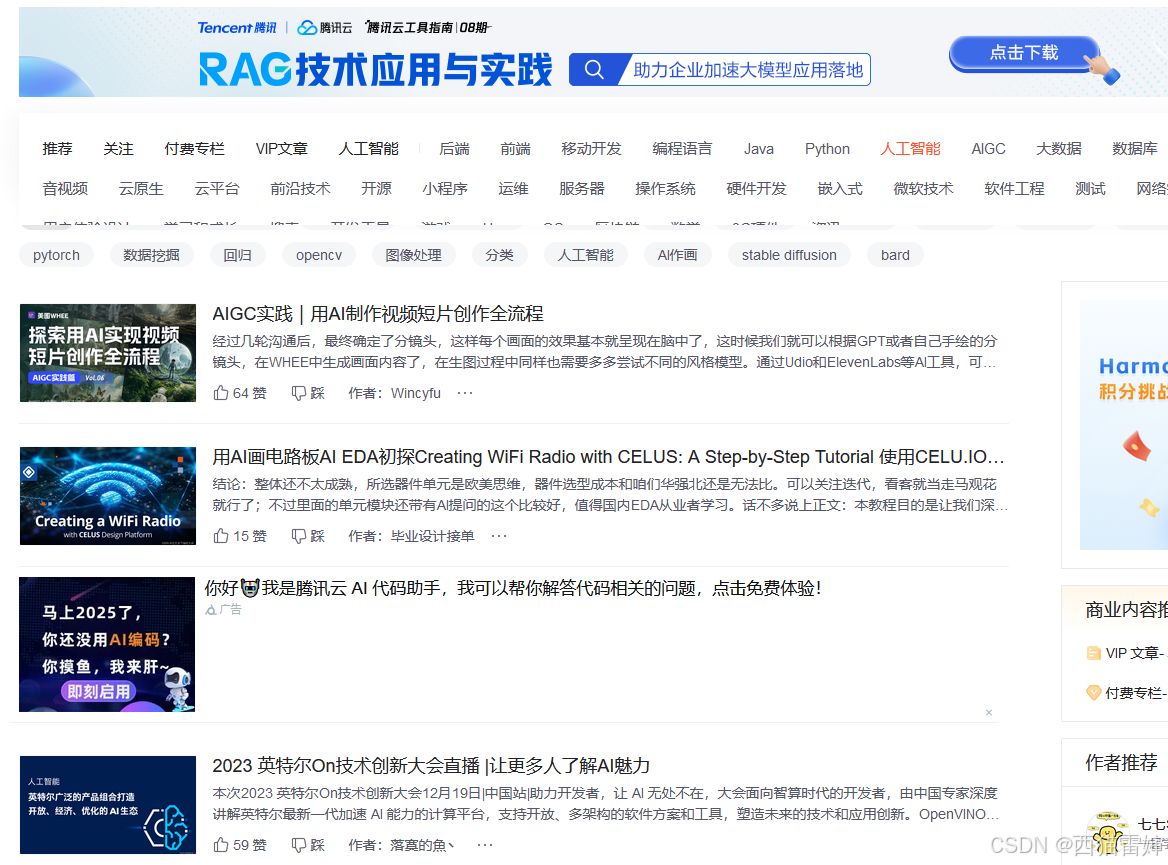Open the 数据库 category
The width and height of the screenshot is (1168, 865).
click(1134, 149)
